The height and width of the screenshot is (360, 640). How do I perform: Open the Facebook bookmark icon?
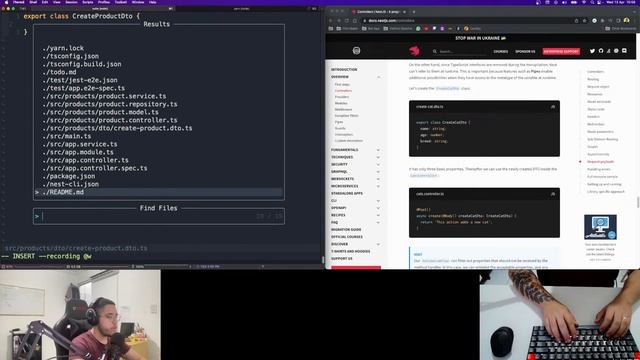pyautogui.click(x=458, y=29)
